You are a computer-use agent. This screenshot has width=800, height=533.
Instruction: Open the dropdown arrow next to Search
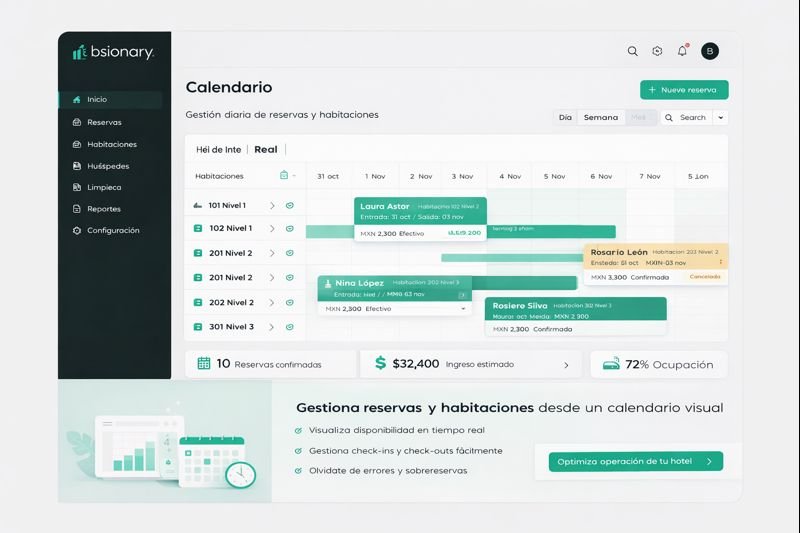[721, 118]
